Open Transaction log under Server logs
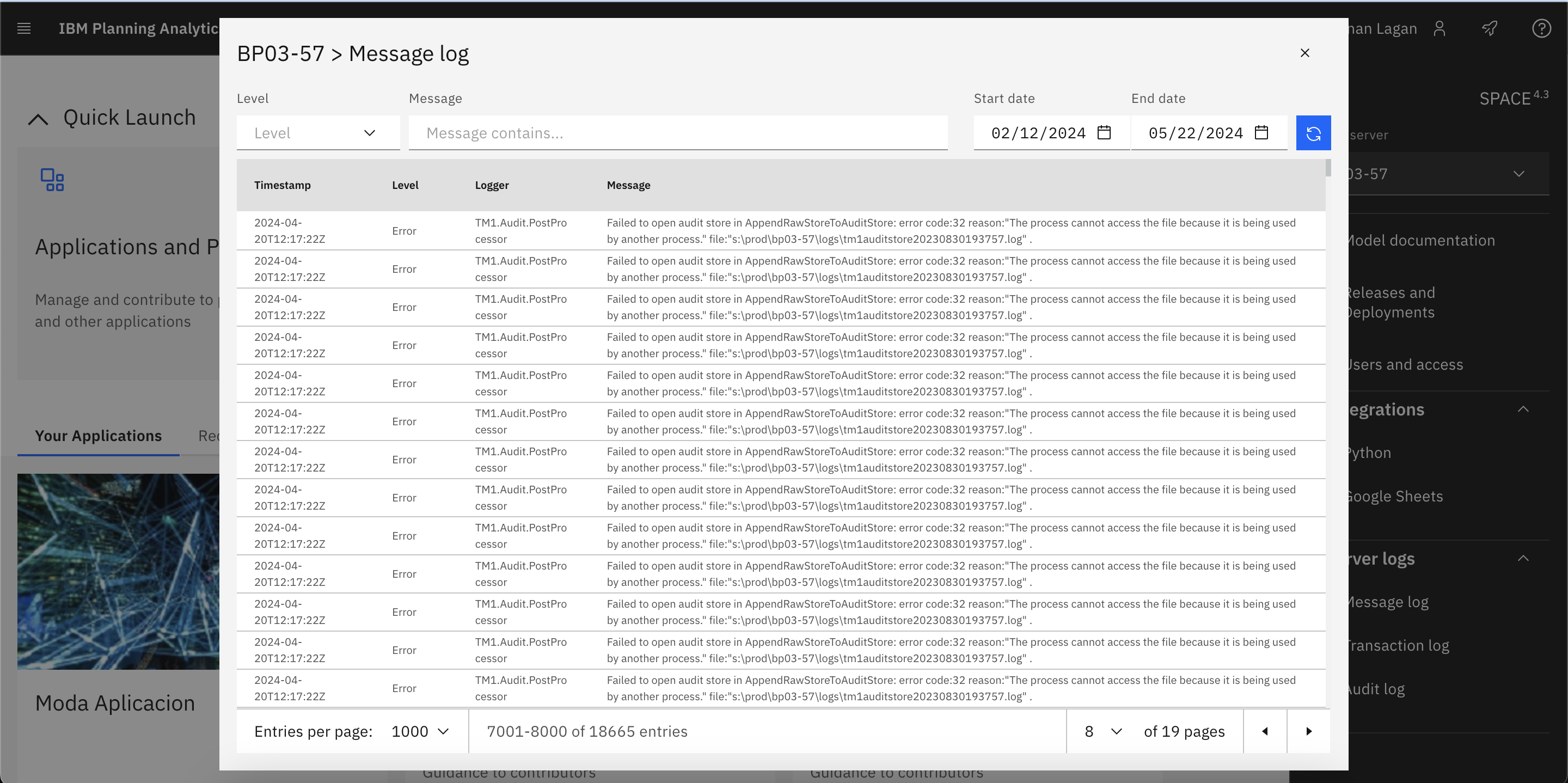This screenshot has height=783, width=1568. coord(1398,645)
